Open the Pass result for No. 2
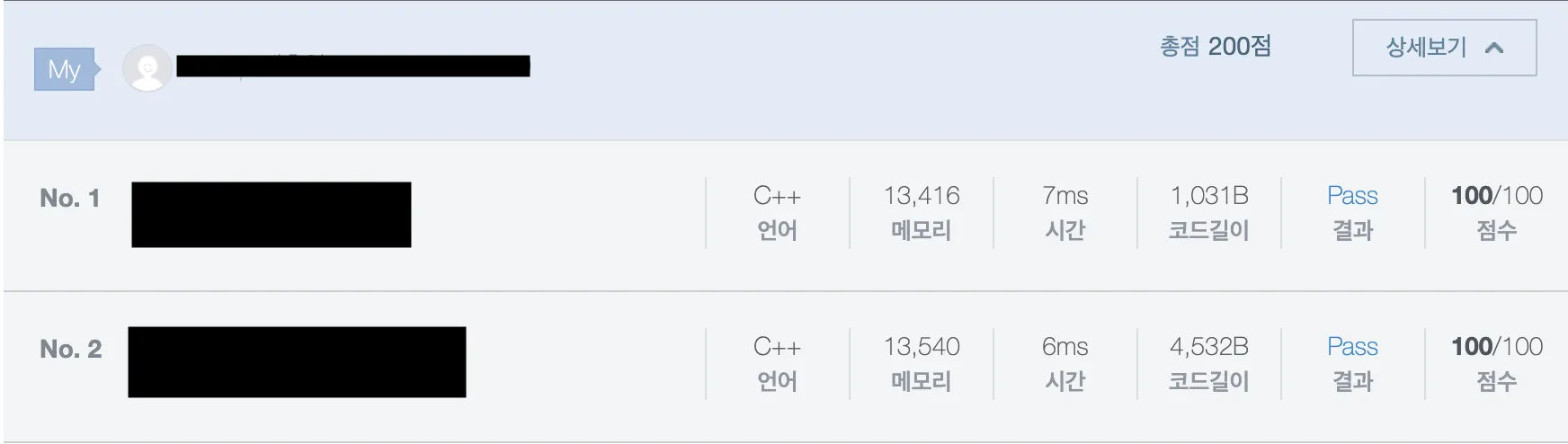1568x444 pixels. (1351, 347)
